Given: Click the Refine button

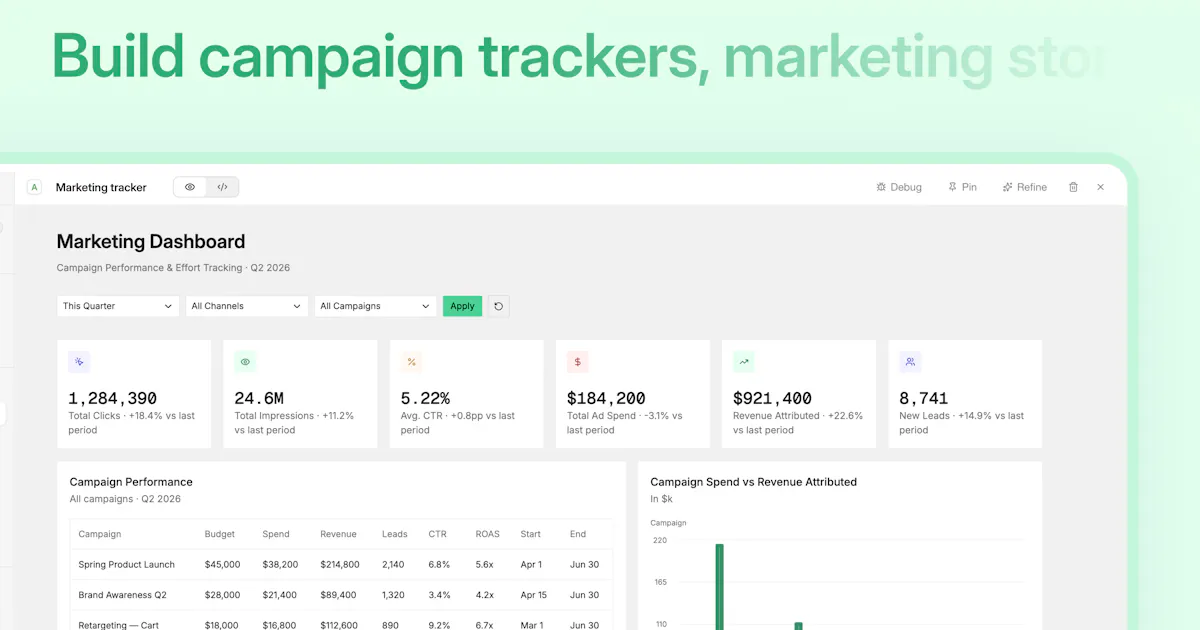Looking at the screenshot, I should [1025, 187].
